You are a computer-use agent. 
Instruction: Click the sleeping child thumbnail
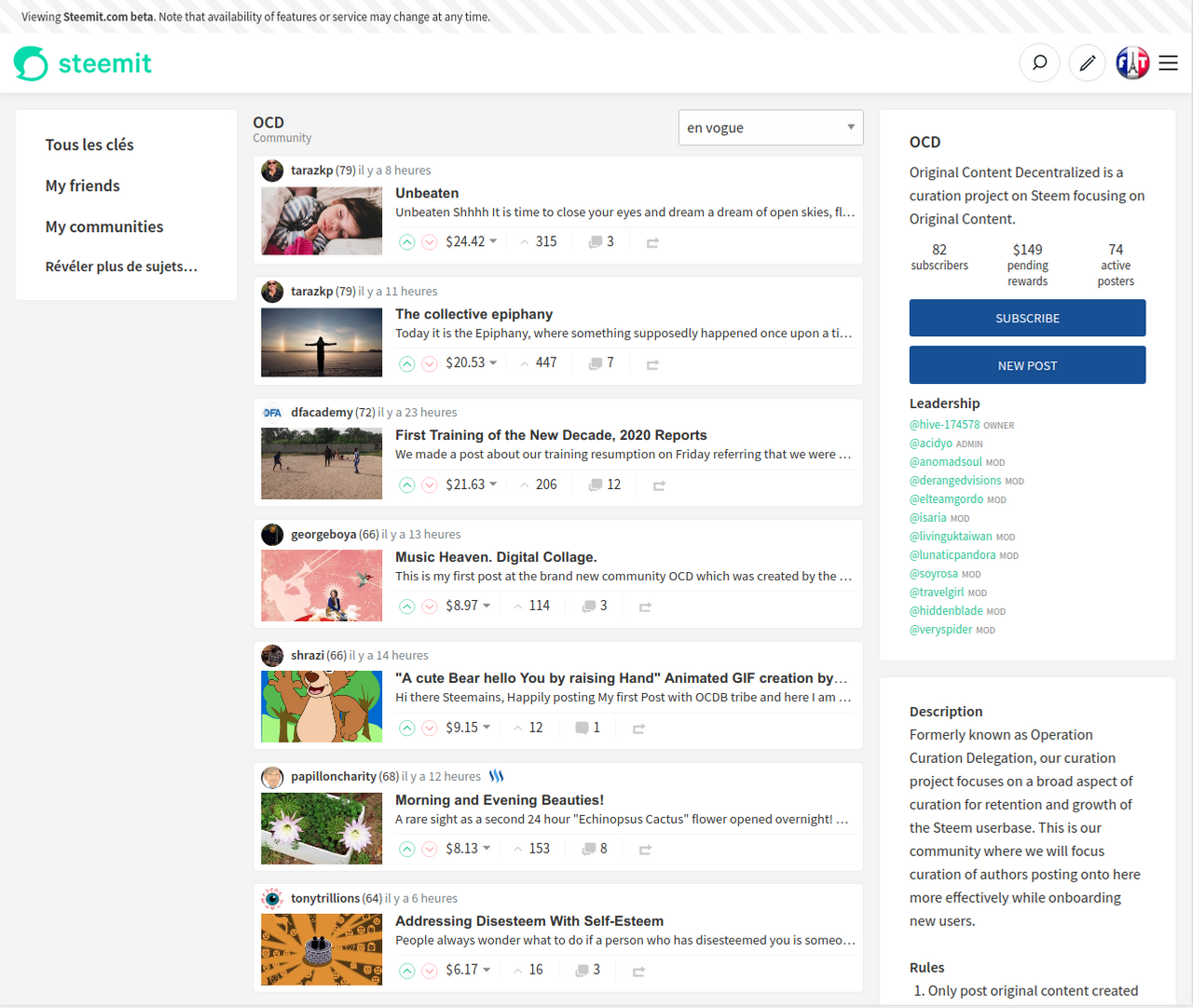coord(322,221)
